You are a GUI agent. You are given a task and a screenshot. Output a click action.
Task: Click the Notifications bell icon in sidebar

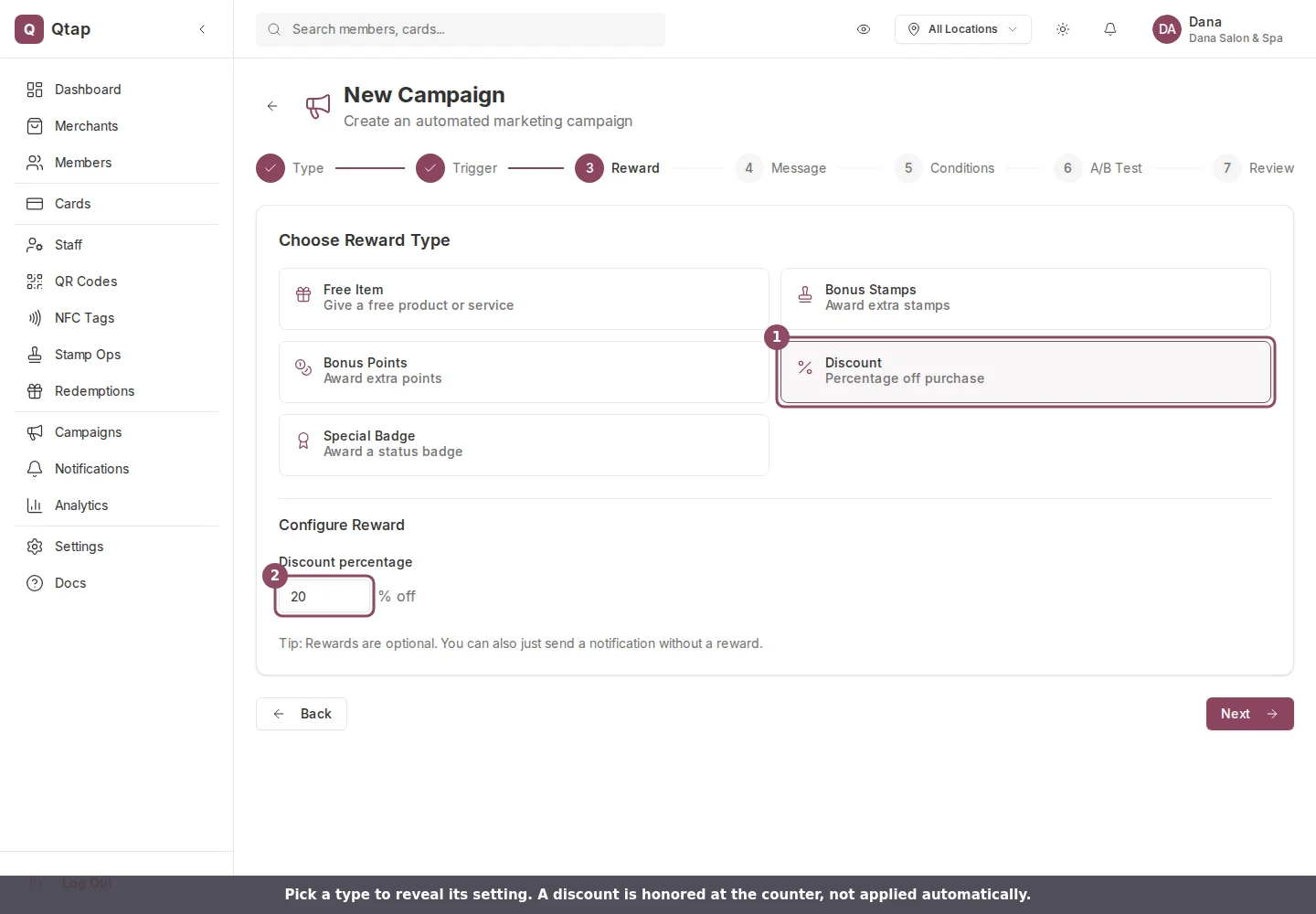click(35, 469)
